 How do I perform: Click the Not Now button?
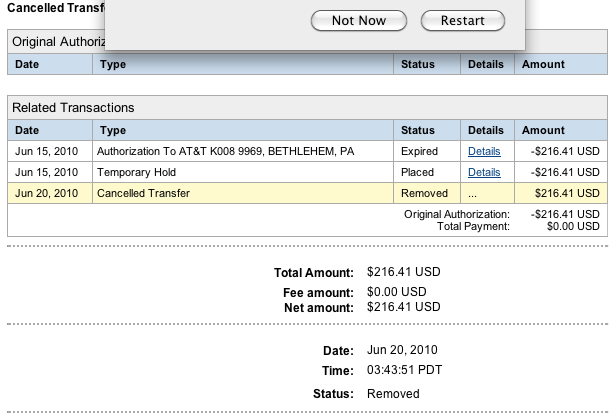click(x=358, y=21)
